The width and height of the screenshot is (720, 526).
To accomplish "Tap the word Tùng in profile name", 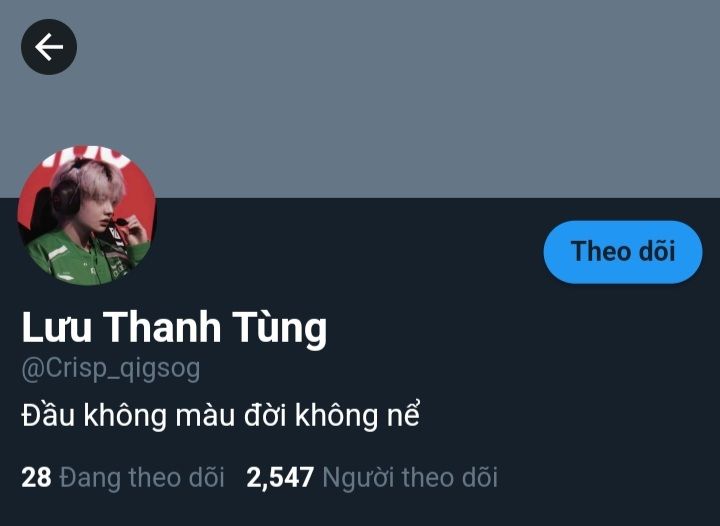I will [x=279, y=327].
